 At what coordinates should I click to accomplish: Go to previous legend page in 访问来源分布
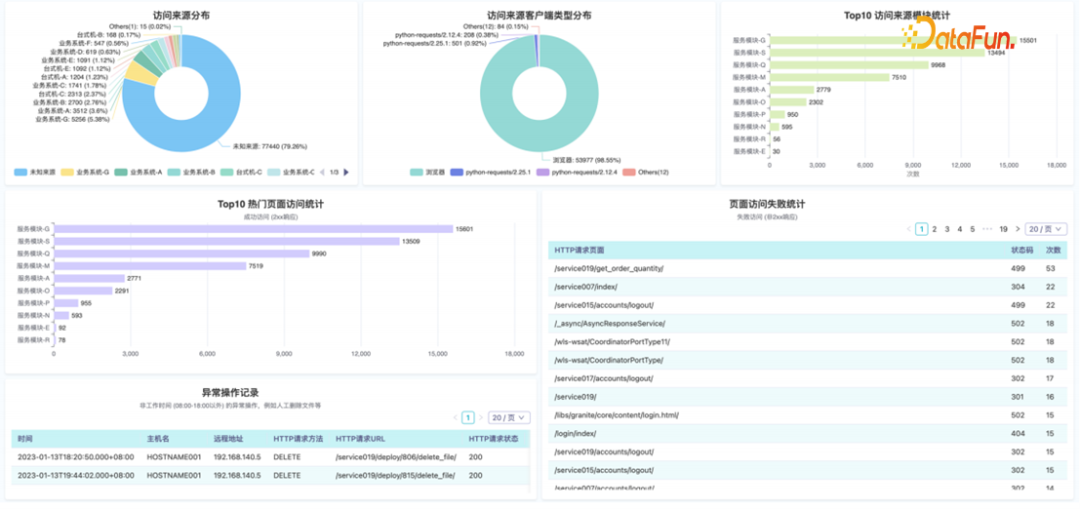(322, 172)
